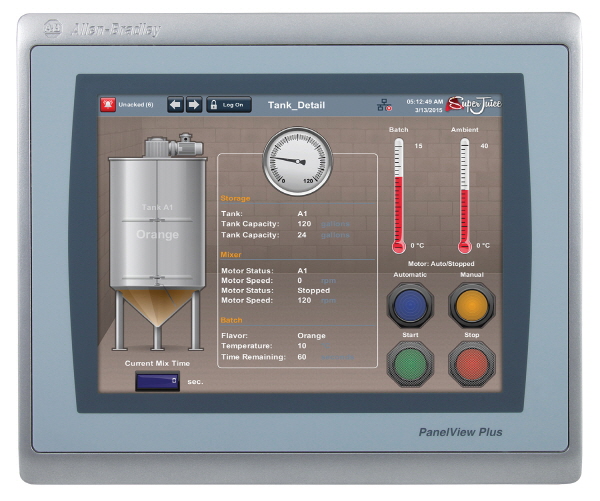The image size is (600, 501).
Task: Click the Storage section heading
Action: [x=236, y=198]
